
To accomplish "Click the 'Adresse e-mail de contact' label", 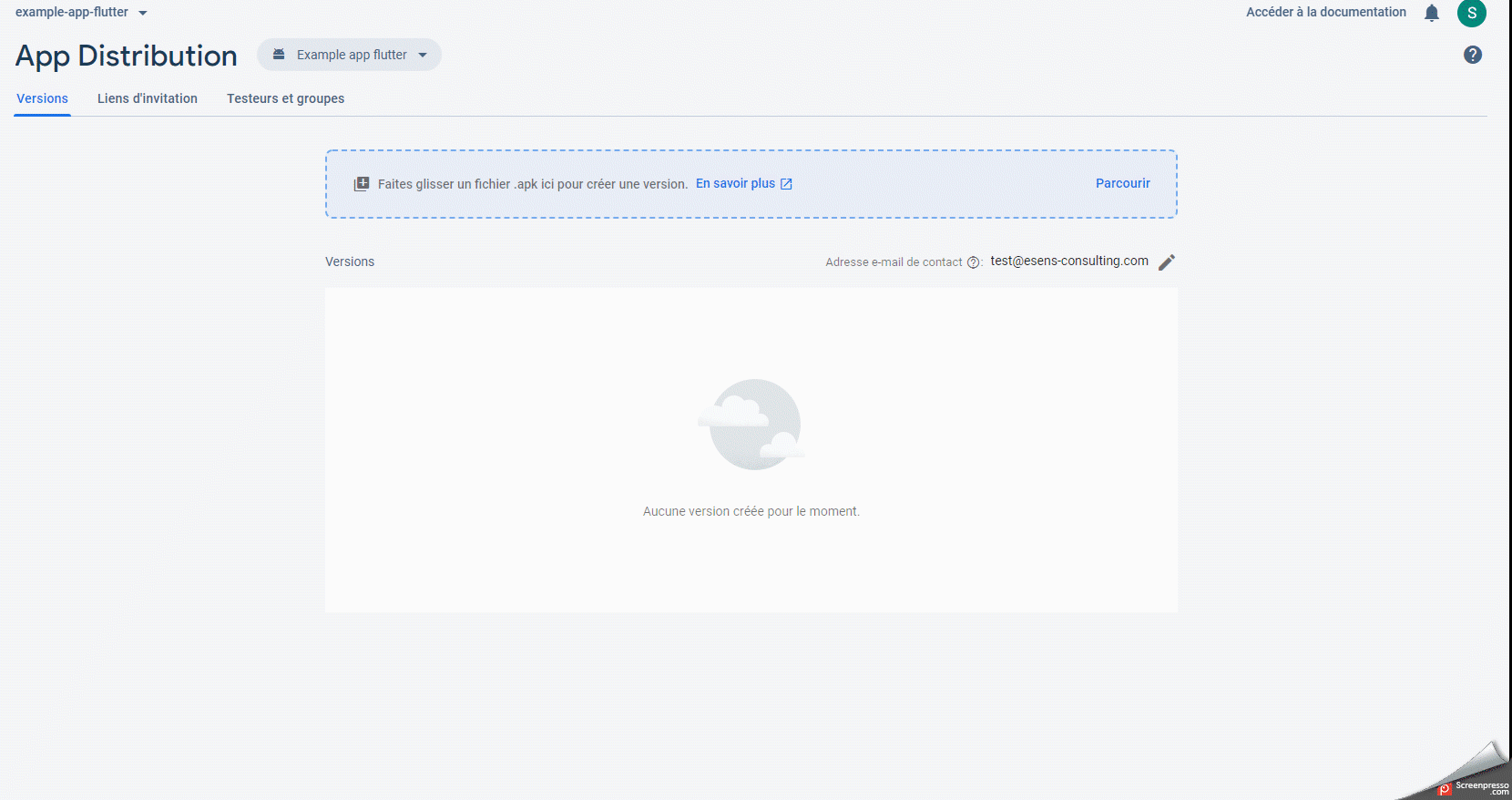I will [894, 262].
